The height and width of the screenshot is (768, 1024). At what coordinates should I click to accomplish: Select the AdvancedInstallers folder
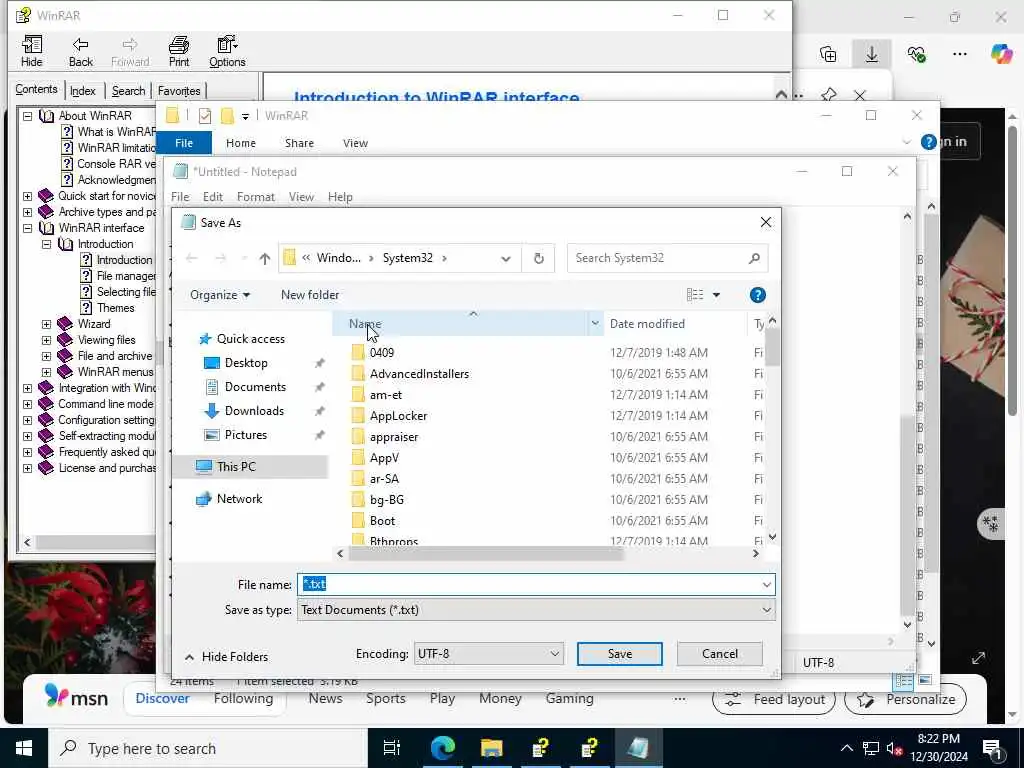pos(419,374)
